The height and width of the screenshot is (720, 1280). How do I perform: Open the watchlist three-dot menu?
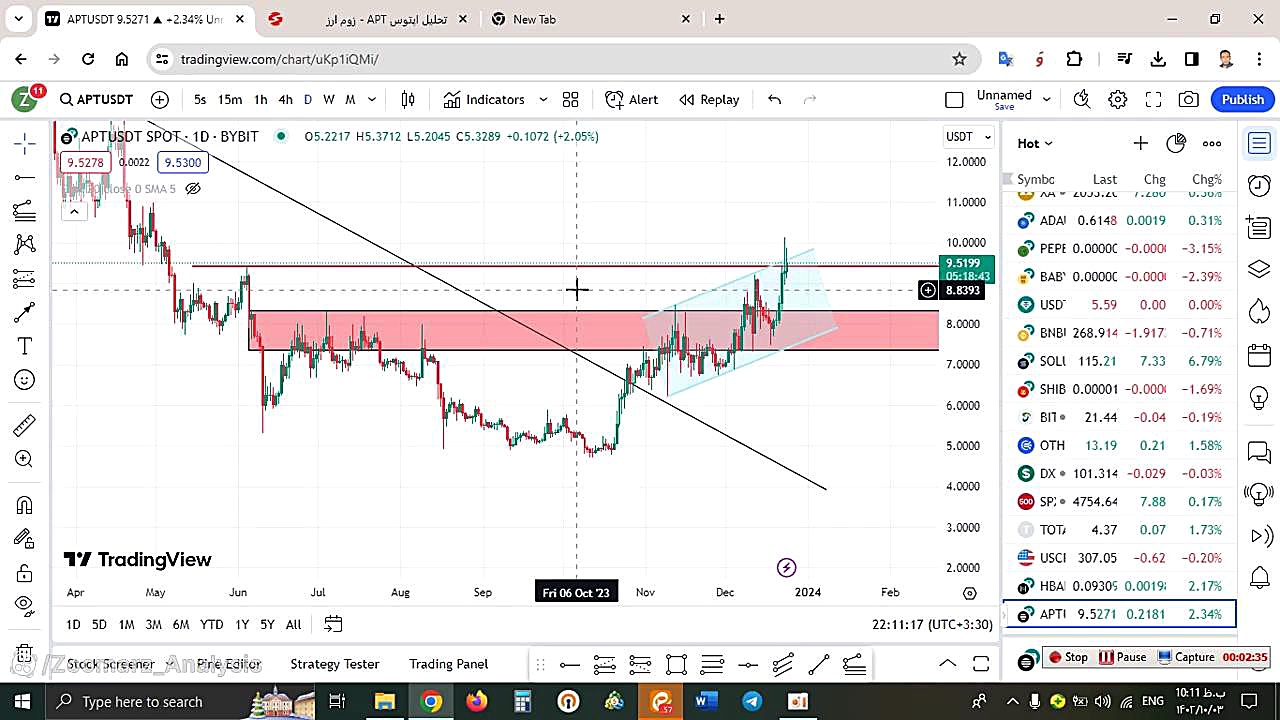pos(1212,143)
